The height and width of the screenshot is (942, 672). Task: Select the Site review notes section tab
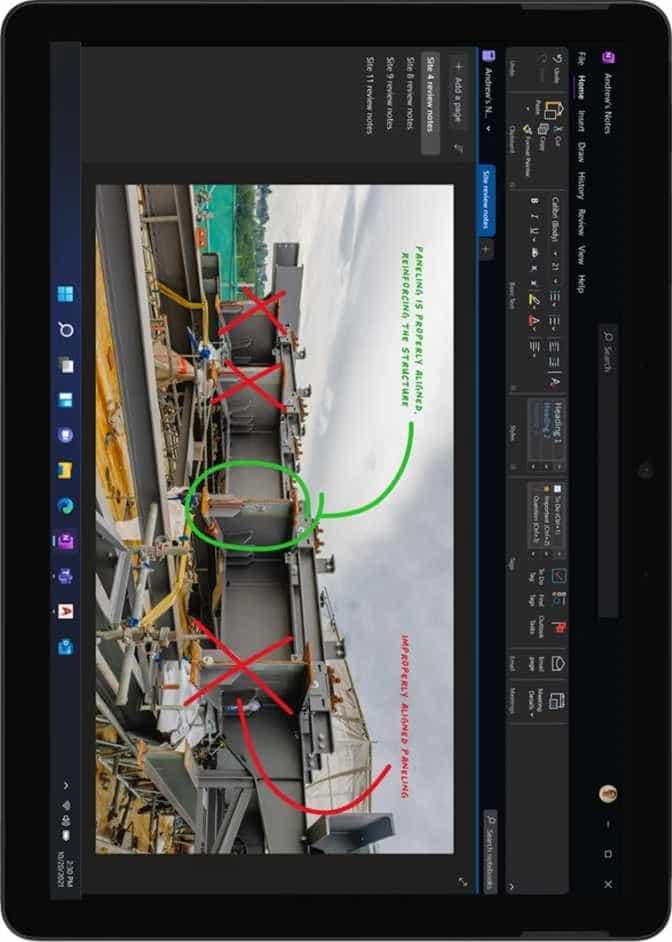coord(486,199)
